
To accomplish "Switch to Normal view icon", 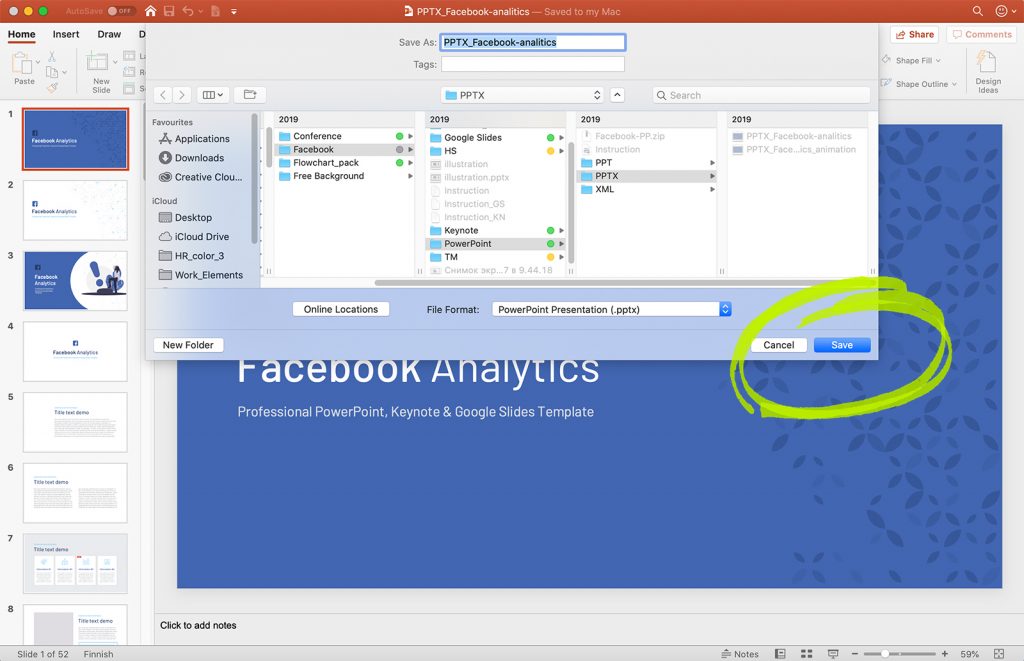I will 780,654.
